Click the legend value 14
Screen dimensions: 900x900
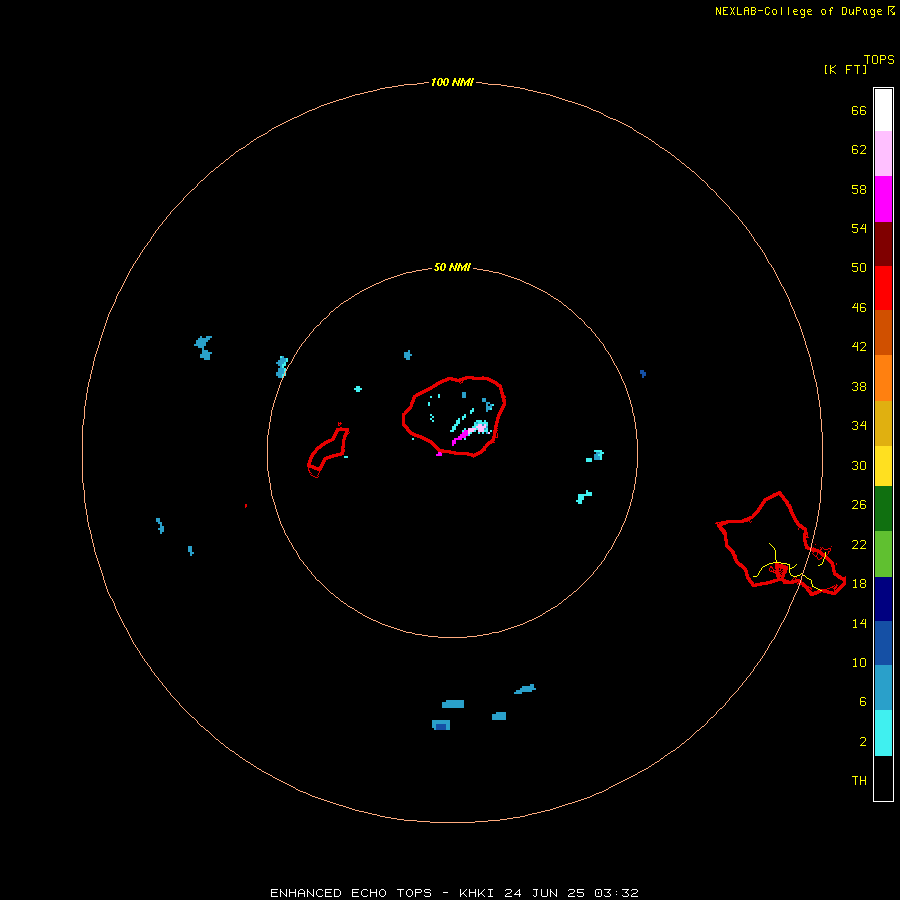[859, 623]
